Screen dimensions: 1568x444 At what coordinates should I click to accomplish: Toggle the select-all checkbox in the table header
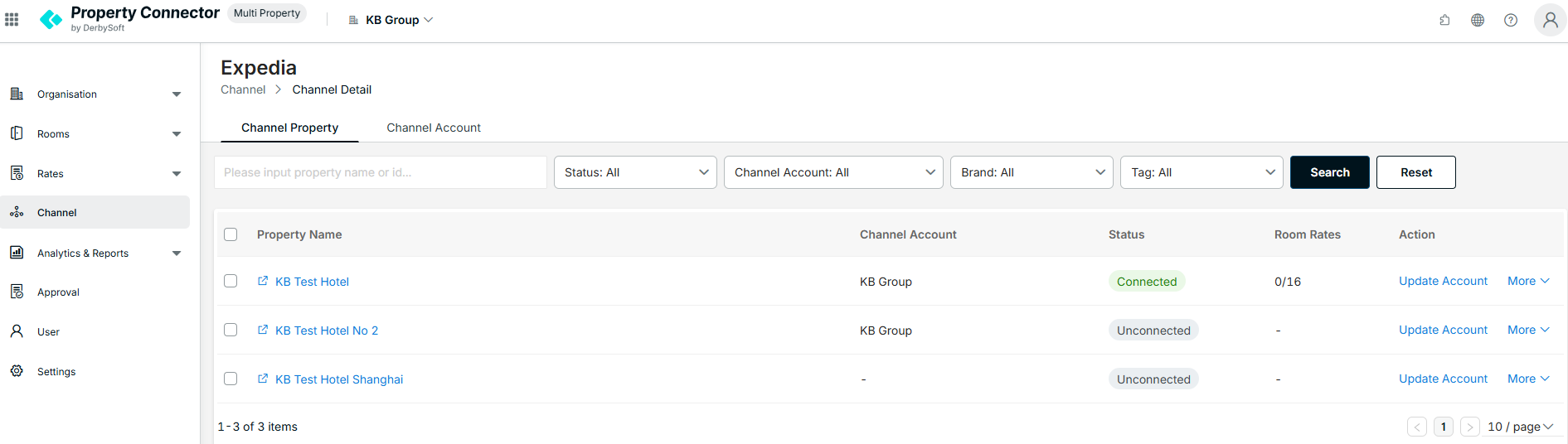[231, 234]
